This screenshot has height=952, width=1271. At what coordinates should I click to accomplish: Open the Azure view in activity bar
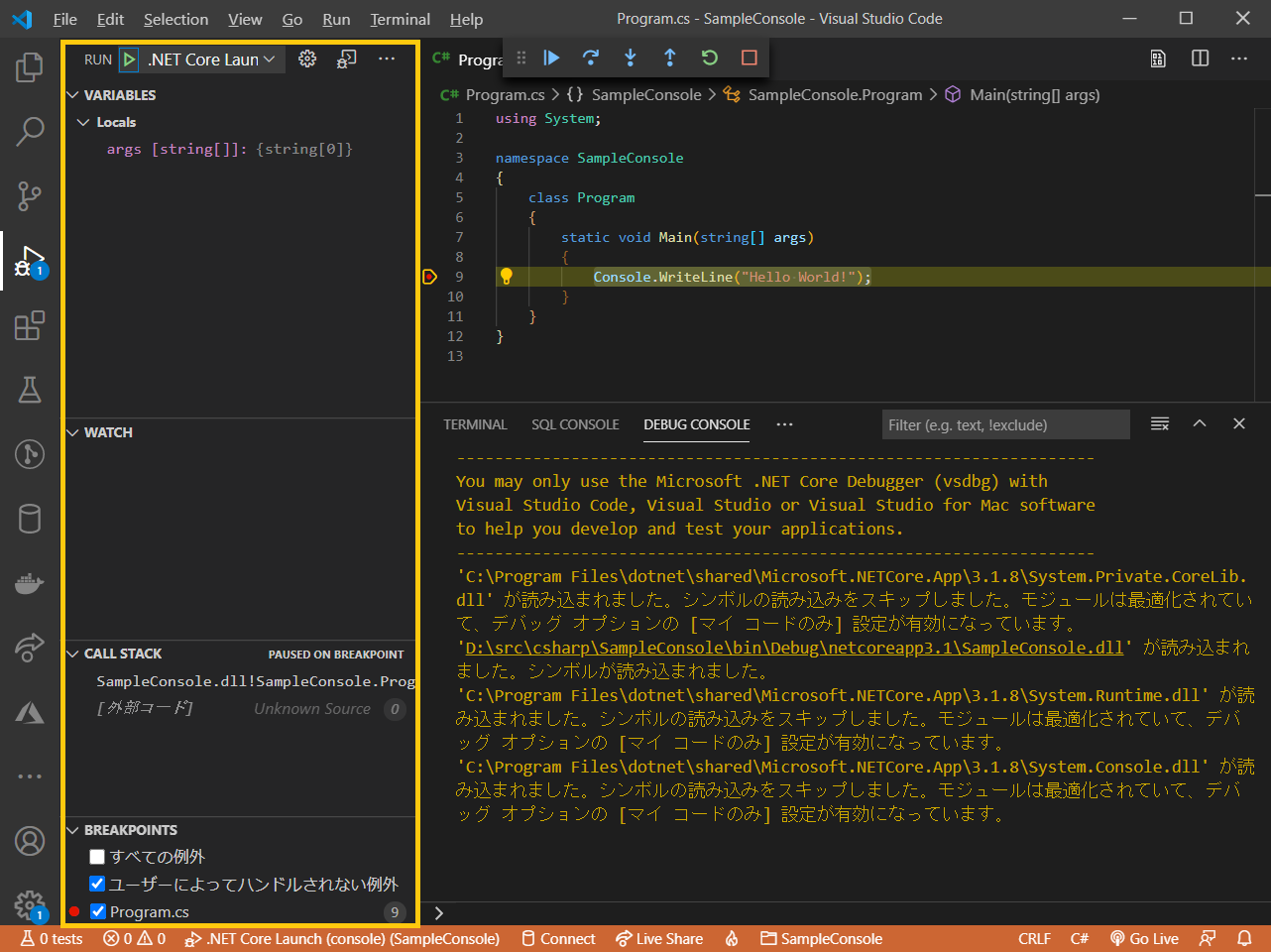(x=30, y=712)
